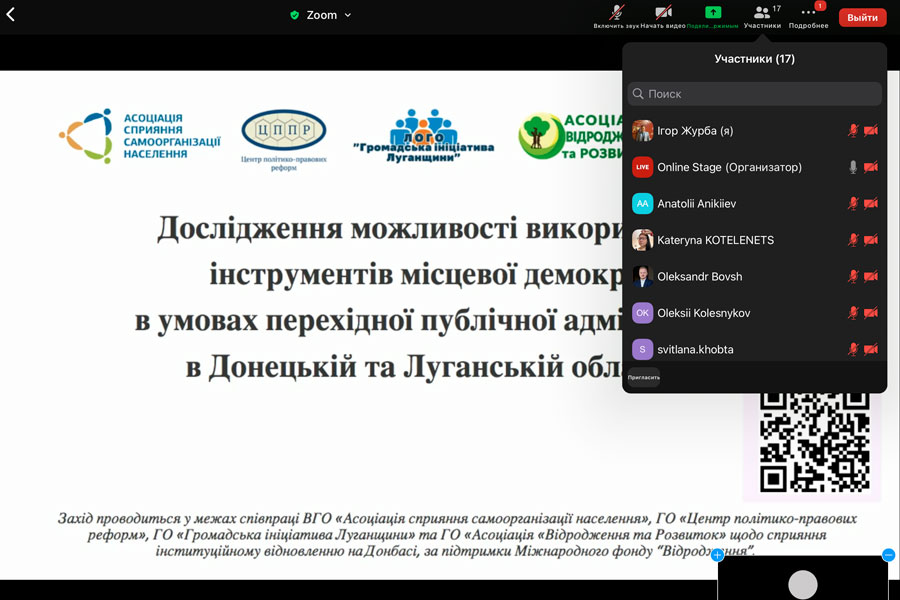
Task: Click muted mic icon for Oleksii Kolesnykov
Action: 853,313
